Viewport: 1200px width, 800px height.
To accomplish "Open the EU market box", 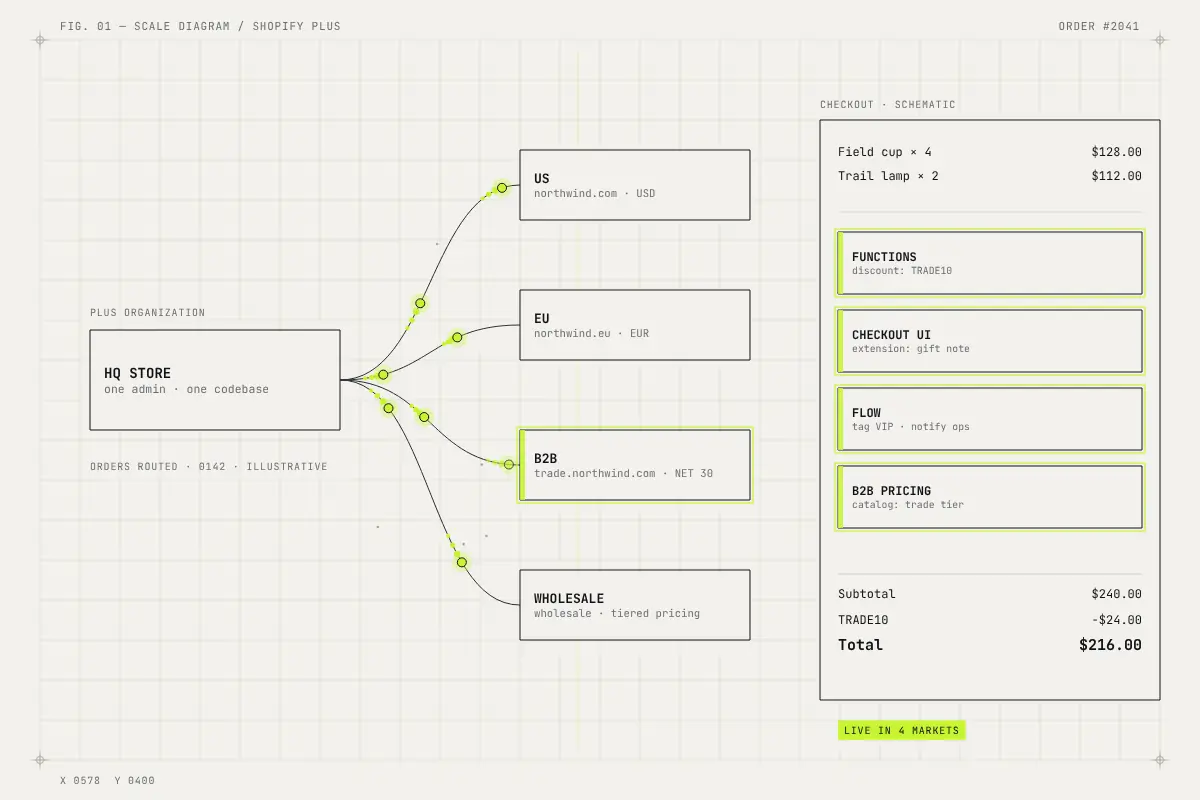I will [635, 325].
